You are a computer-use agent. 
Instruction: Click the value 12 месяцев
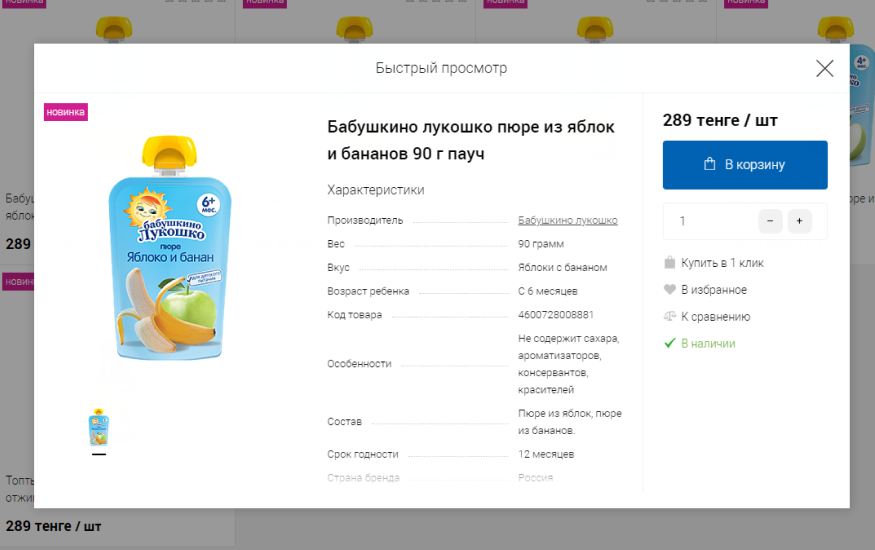(546, 454)
